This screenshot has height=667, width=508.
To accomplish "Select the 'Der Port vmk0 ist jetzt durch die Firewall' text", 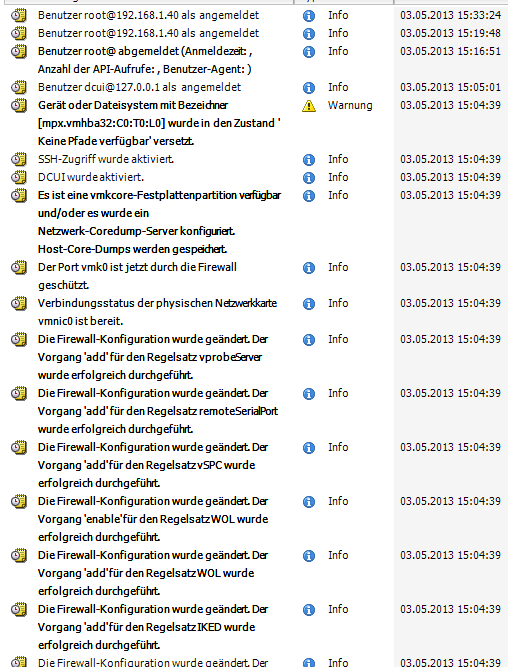I will 137,267.
